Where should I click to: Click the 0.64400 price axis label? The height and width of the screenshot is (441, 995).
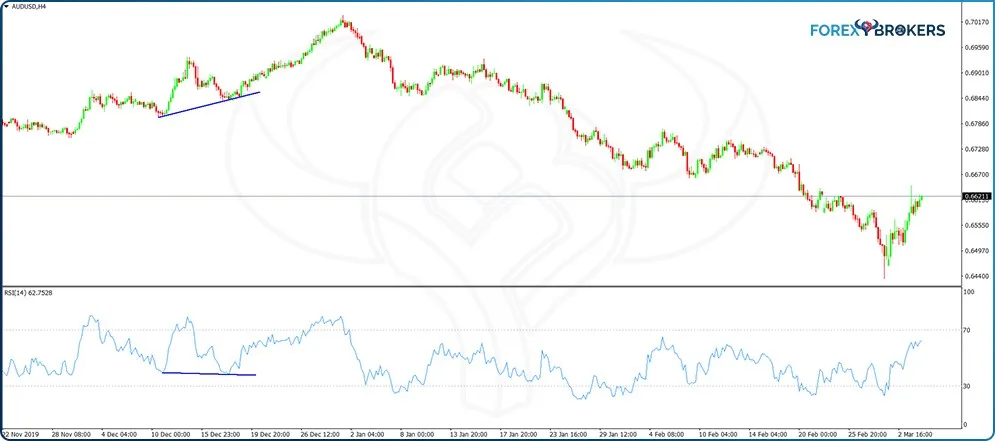pos(975,276)
